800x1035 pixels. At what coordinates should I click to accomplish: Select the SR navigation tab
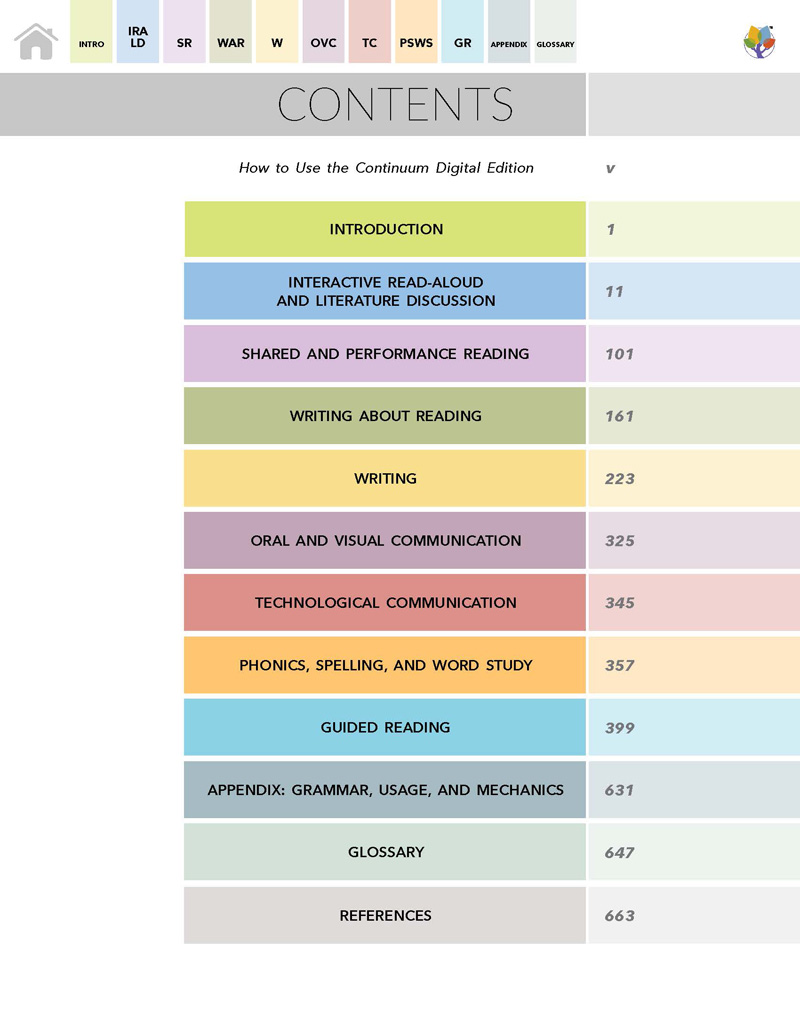[184, 33]
